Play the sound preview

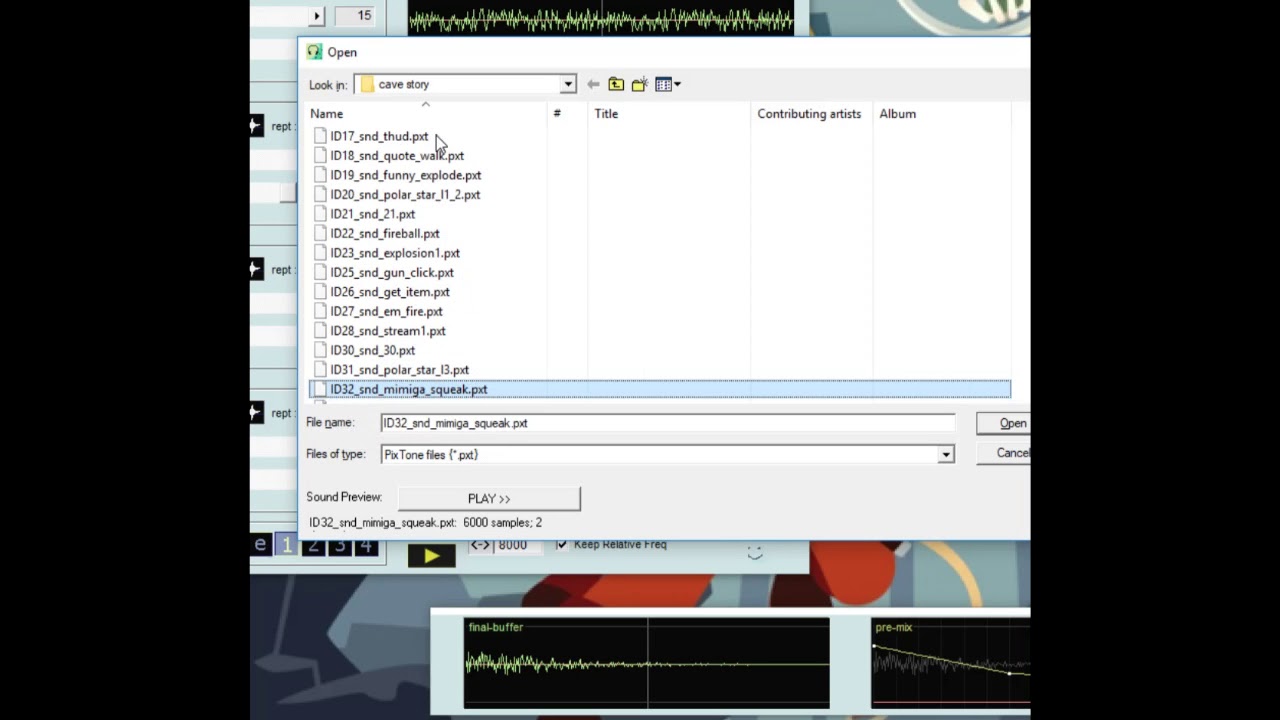click(489, 498)
